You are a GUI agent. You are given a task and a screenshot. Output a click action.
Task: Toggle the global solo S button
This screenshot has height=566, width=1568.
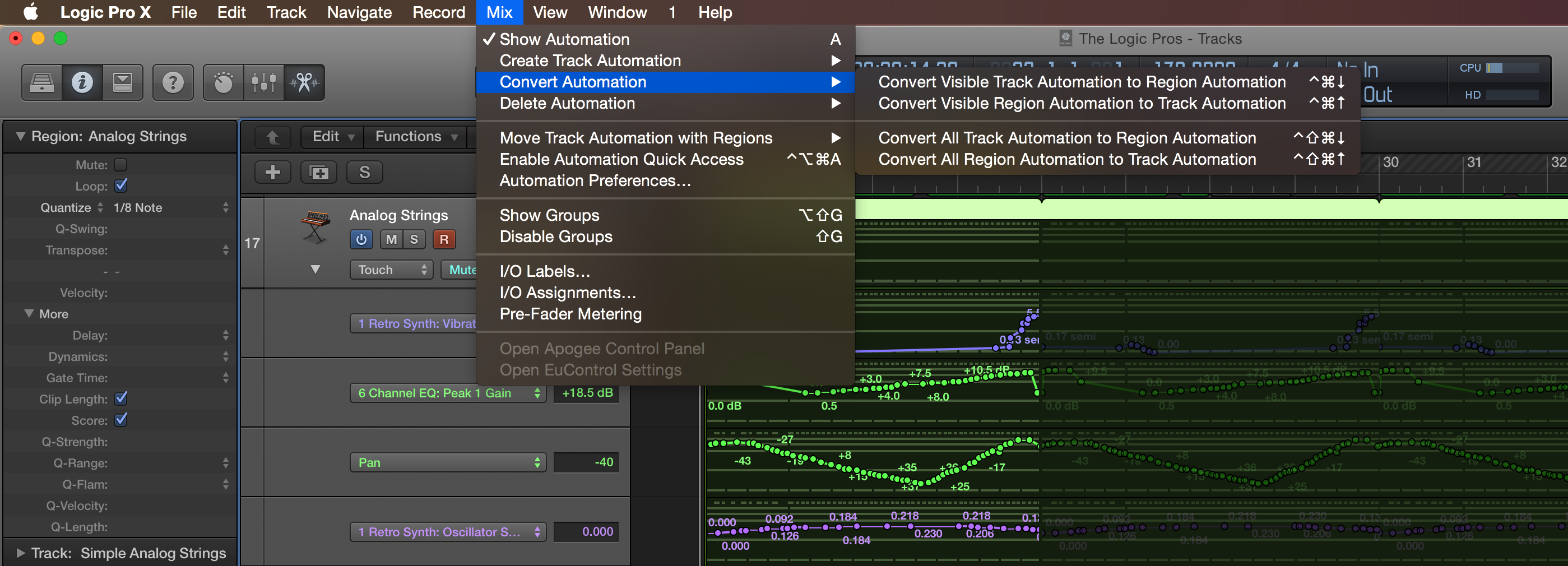pyautogui.click(x=365, y=172)
